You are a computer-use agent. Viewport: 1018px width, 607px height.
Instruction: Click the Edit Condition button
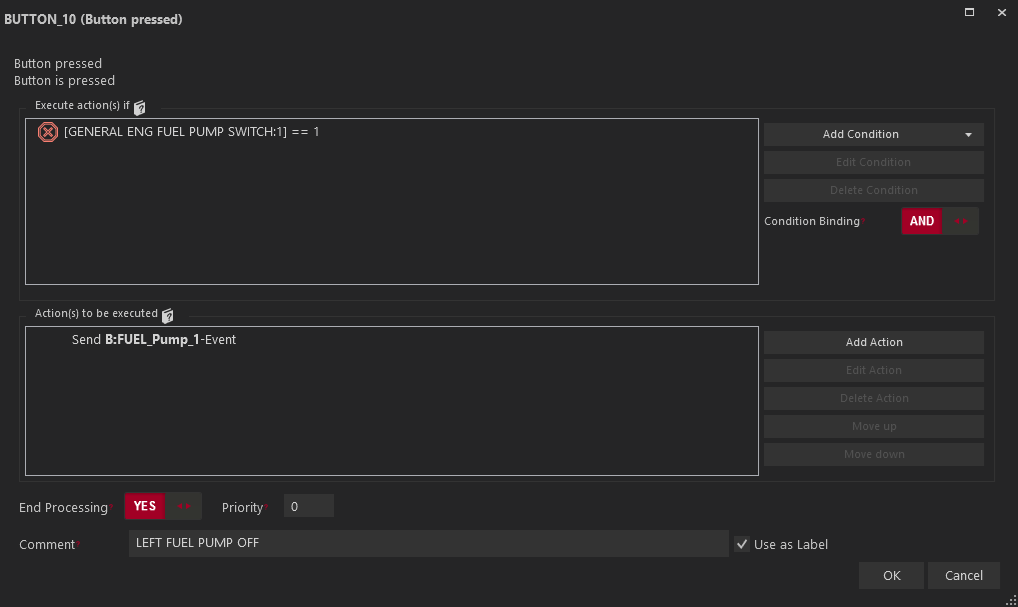[873, 162]
